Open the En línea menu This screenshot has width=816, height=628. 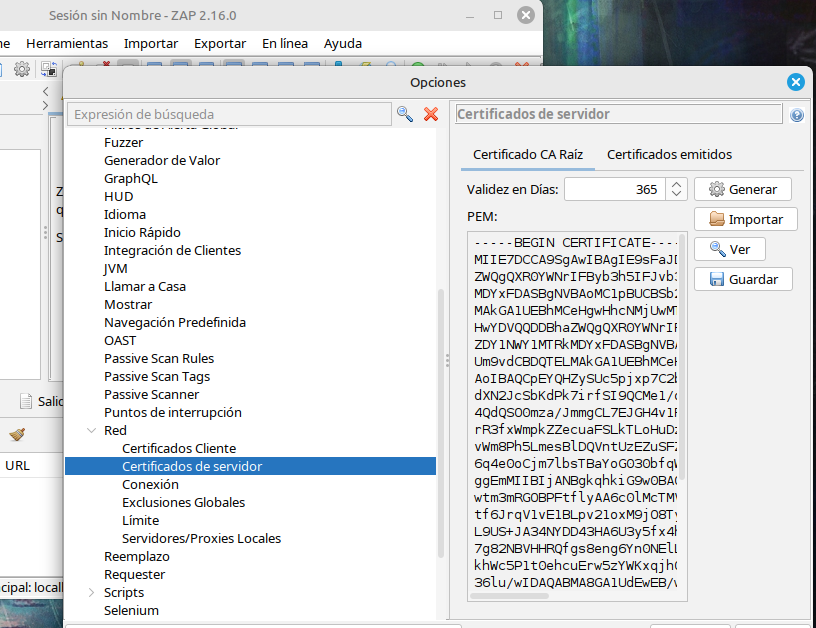point(285,44)
